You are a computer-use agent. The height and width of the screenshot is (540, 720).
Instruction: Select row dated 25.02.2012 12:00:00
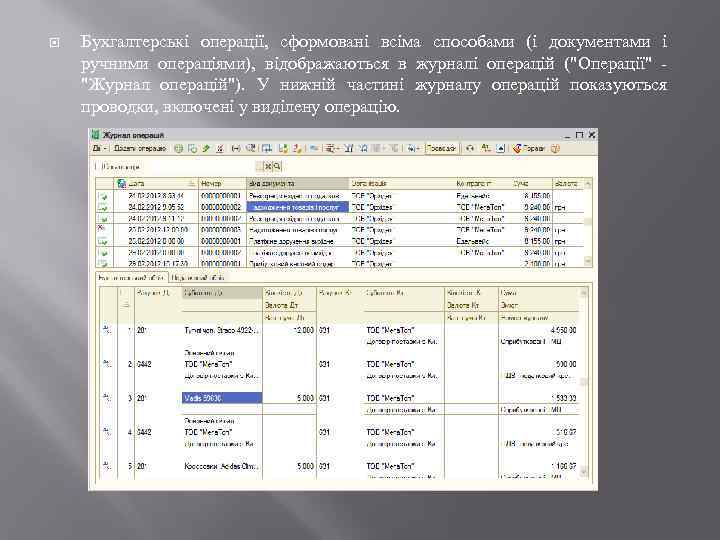[x=340, y=230]
